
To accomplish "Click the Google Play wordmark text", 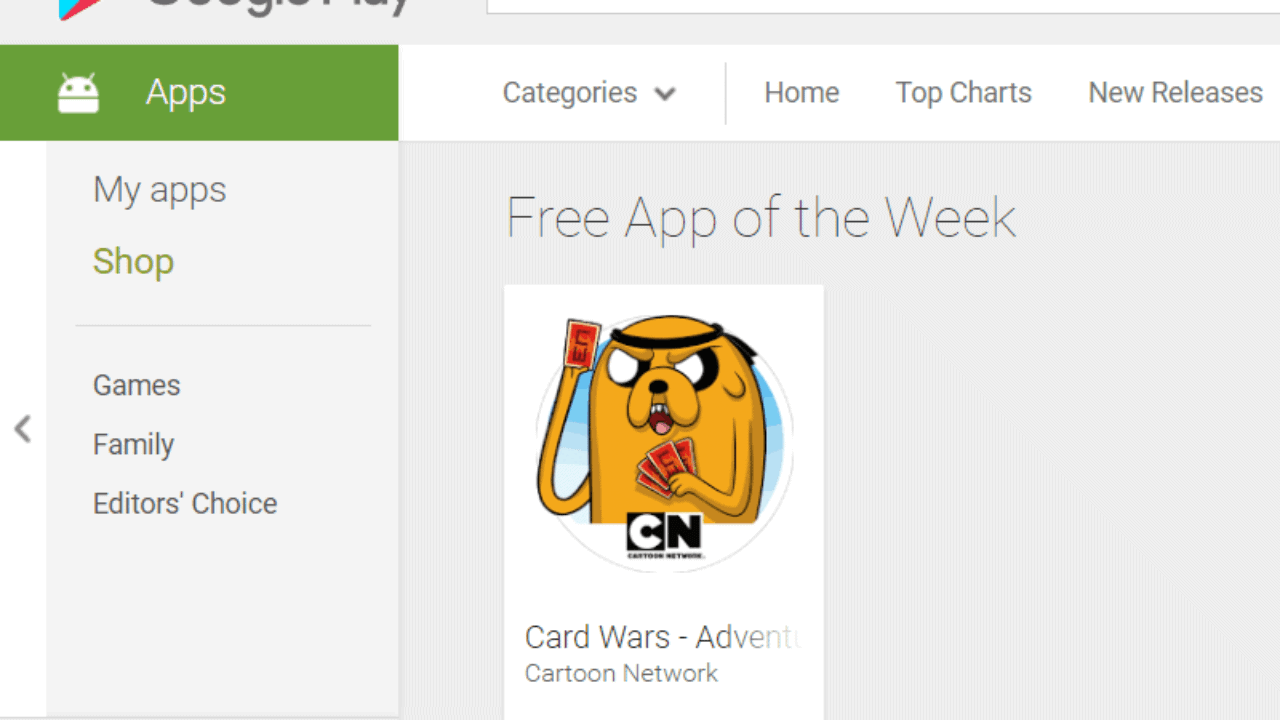I will click(x=278, y=6).
